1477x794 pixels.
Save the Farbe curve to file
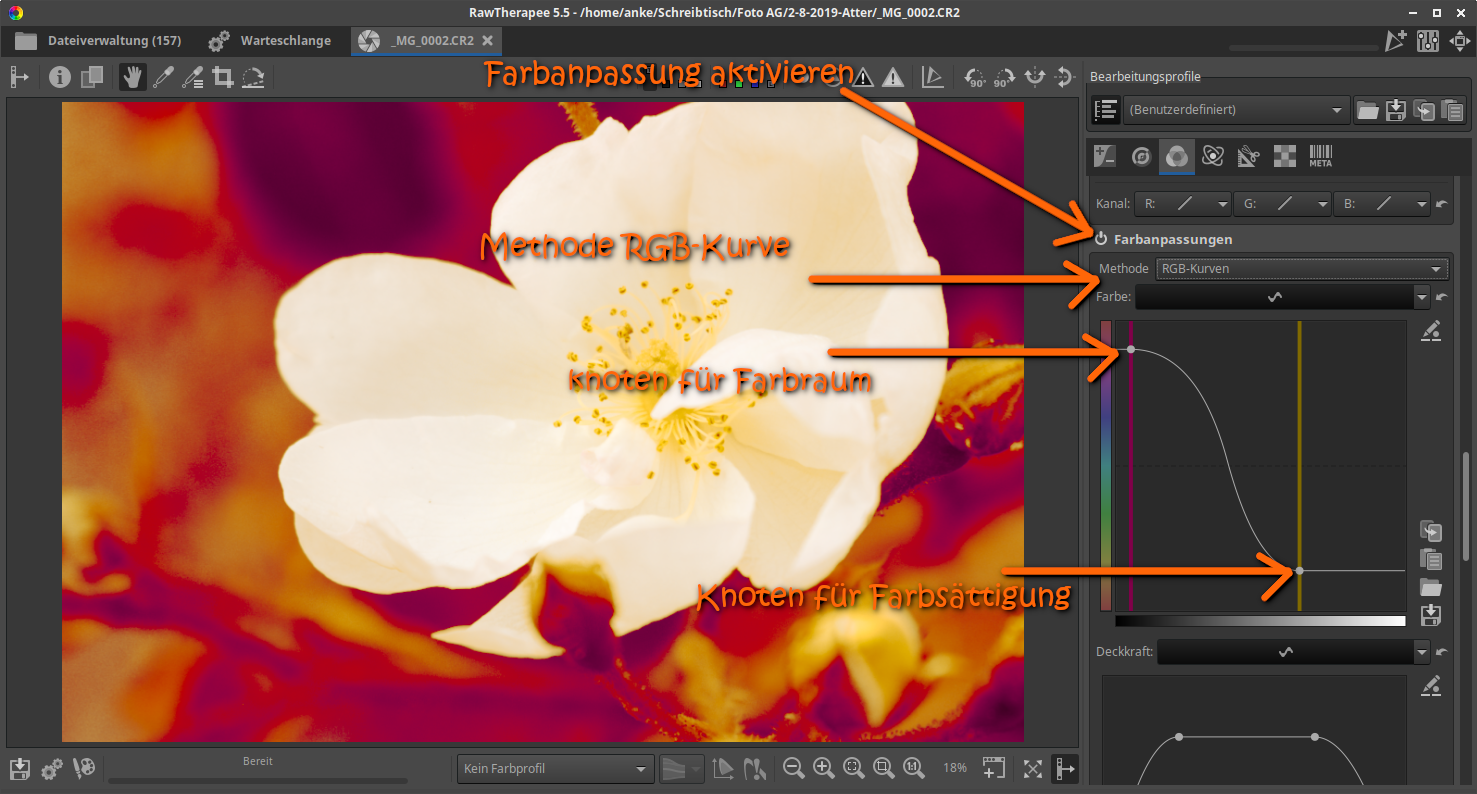tap(1431, 615)
